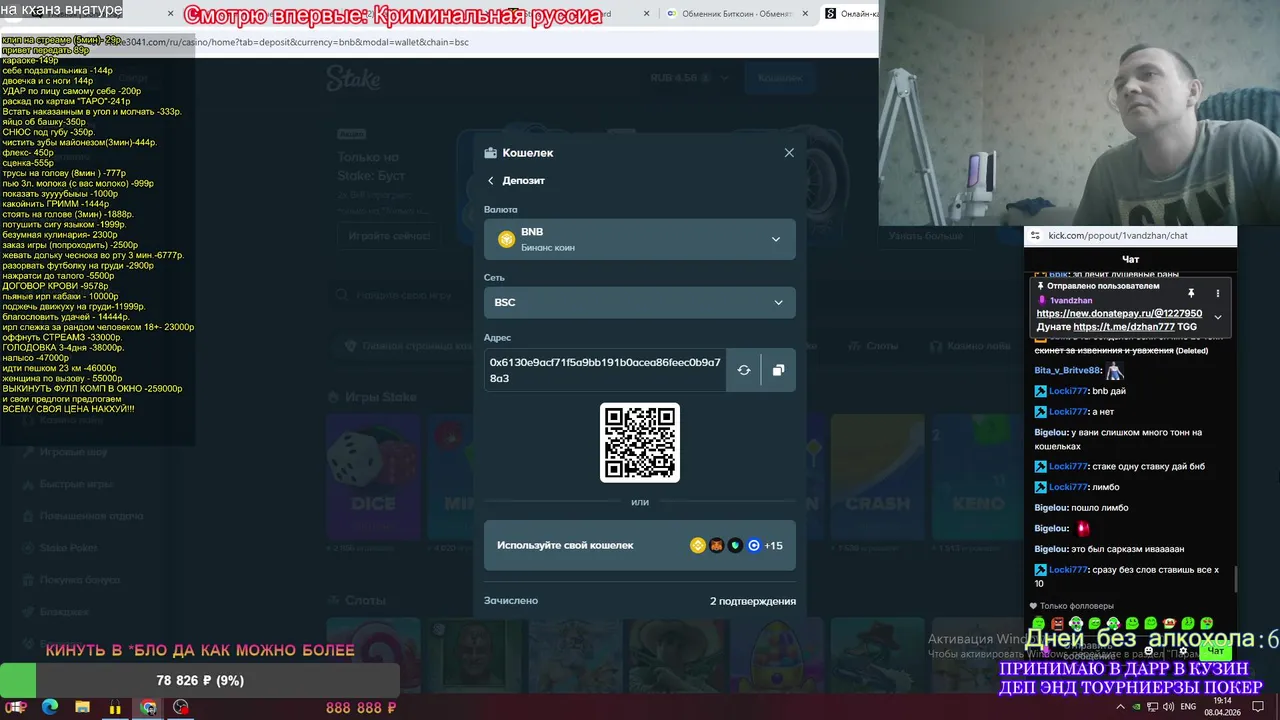
Task: Click Locki777 in the 'bnb дай' message
Action: coord(1067,391)
